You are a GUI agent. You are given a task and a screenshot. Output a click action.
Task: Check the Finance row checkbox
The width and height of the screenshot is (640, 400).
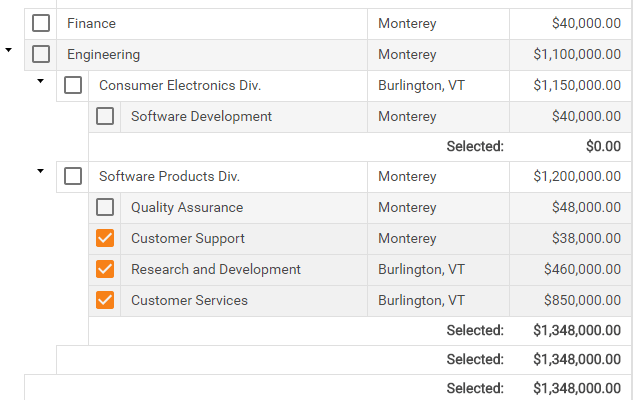41,23
